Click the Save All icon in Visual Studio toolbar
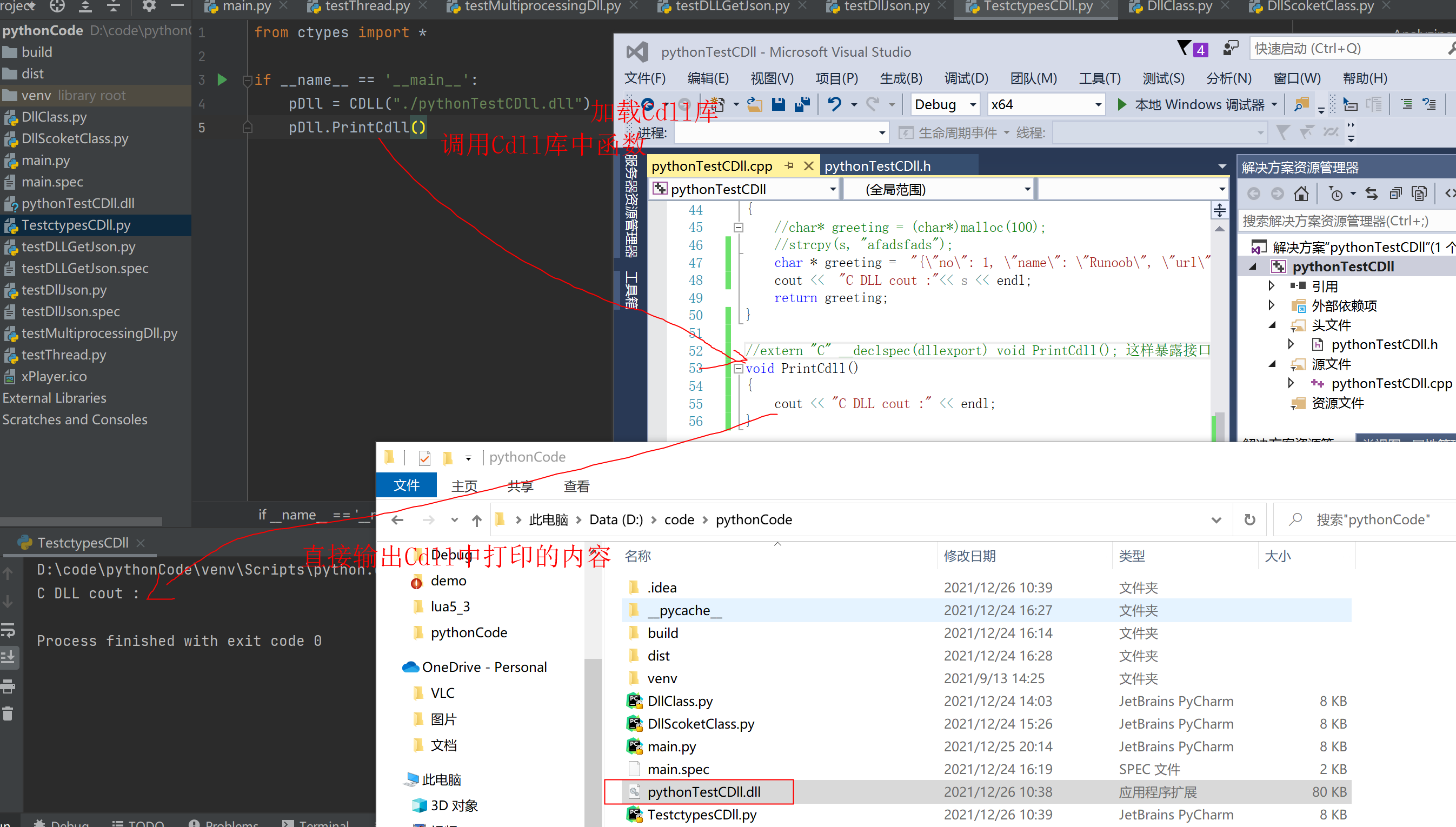1456x827 pixels. [x=802, y=104]
